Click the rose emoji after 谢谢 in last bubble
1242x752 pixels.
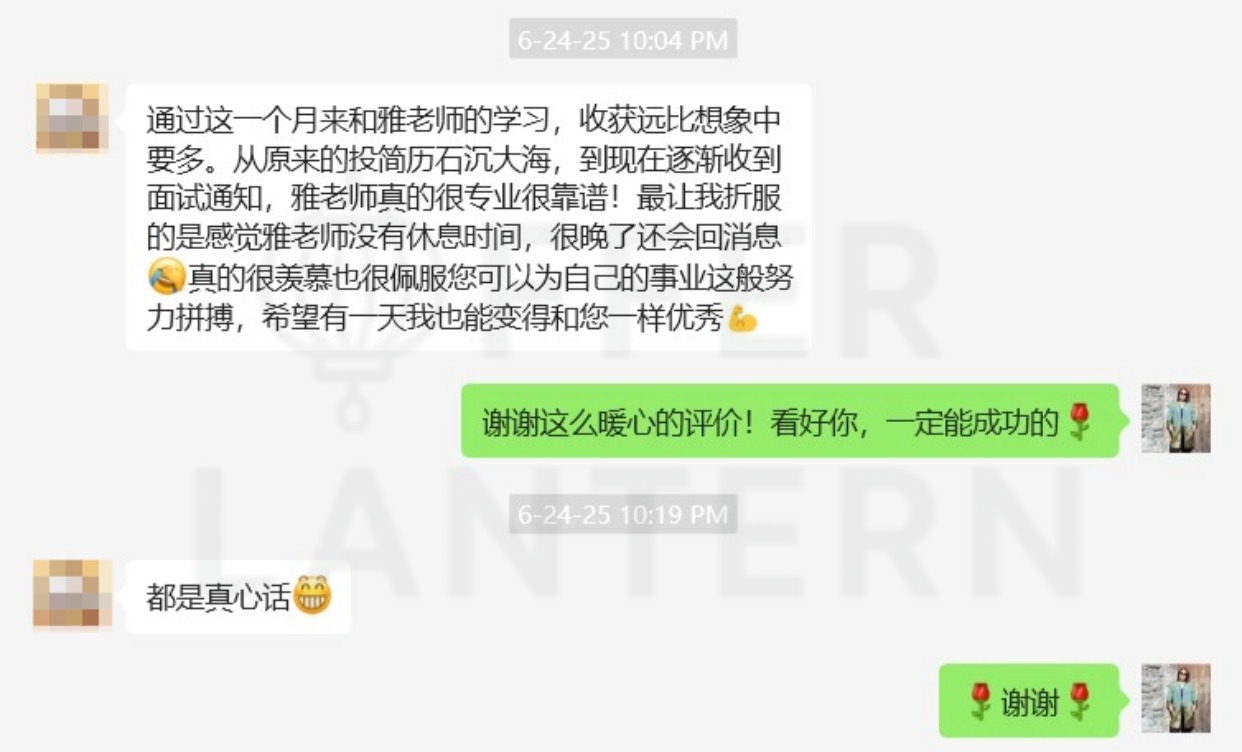point(1078,702)
